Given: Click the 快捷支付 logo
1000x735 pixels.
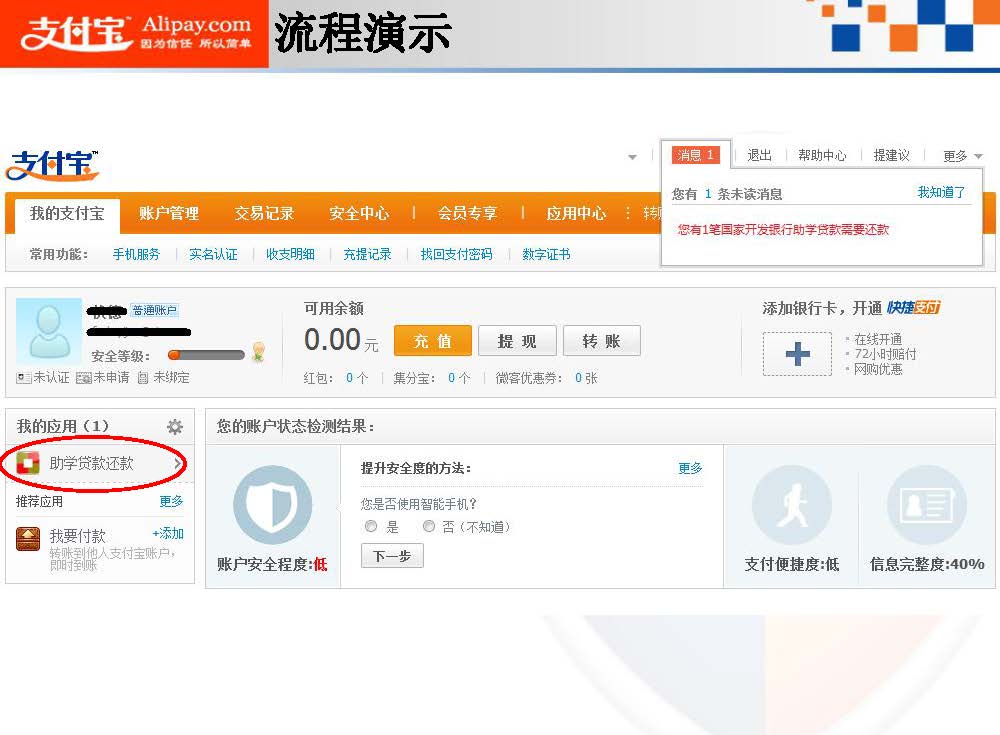Looking at the screenshot, I should pyautogui.click(x=913, y=308).
